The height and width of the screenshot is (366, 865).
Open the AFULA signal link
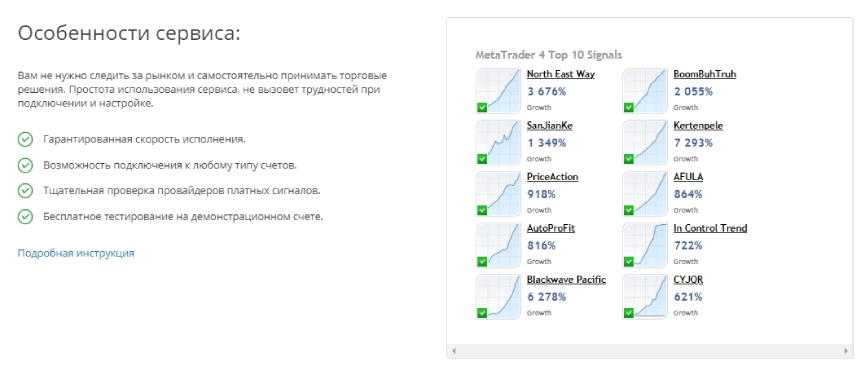click(x=688, y=177)
